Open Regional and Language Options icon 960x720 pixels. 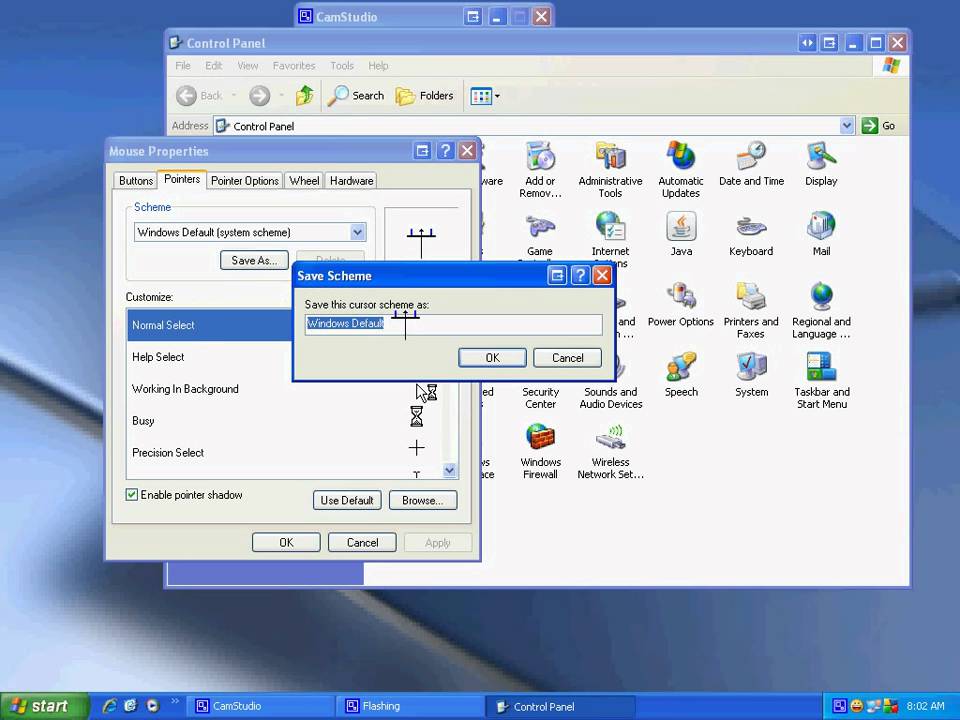821,310
